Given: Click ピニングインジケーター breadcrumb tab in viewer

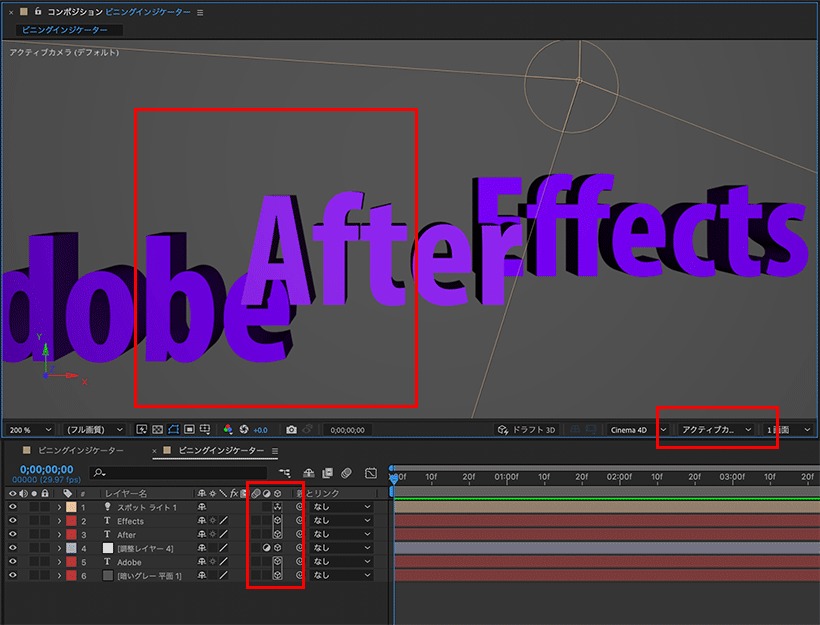Looking at the screenshot, I should pyautogui.click(x=65, y=30).
